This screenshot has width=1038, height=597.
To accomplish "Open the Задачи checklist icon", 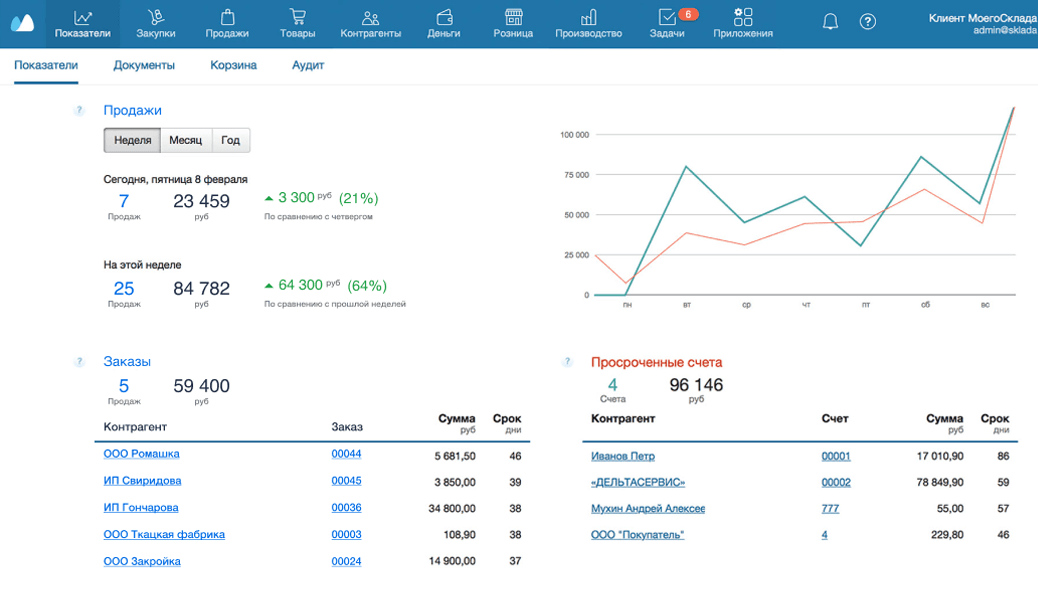I will click(667, 17).
